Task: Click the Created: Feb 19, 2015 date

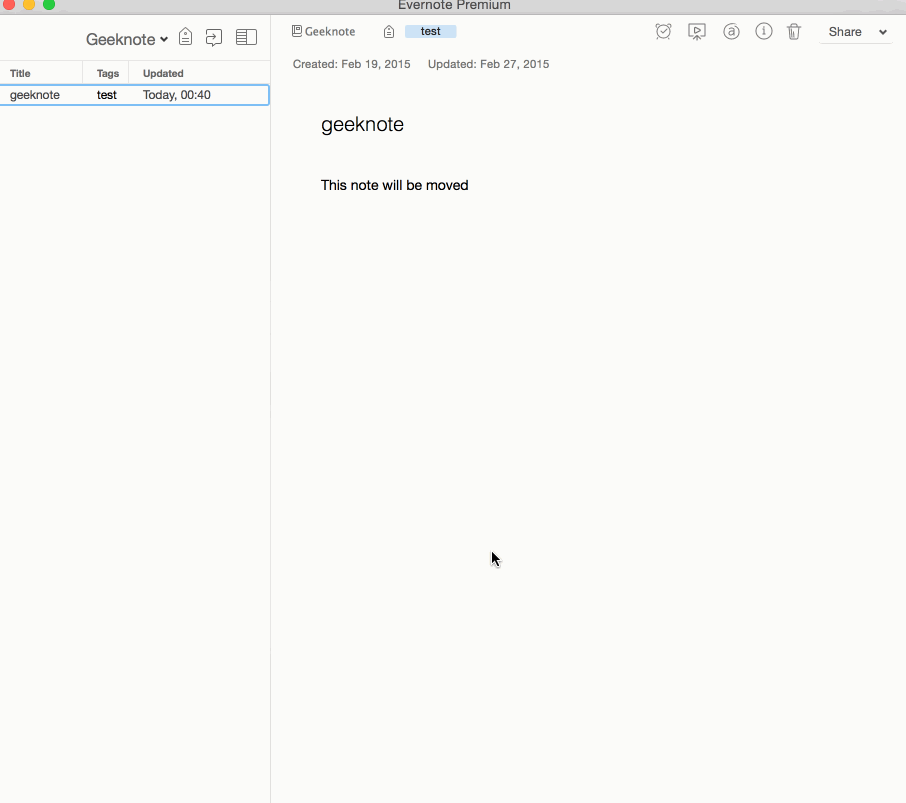Action: click(351, 64)
